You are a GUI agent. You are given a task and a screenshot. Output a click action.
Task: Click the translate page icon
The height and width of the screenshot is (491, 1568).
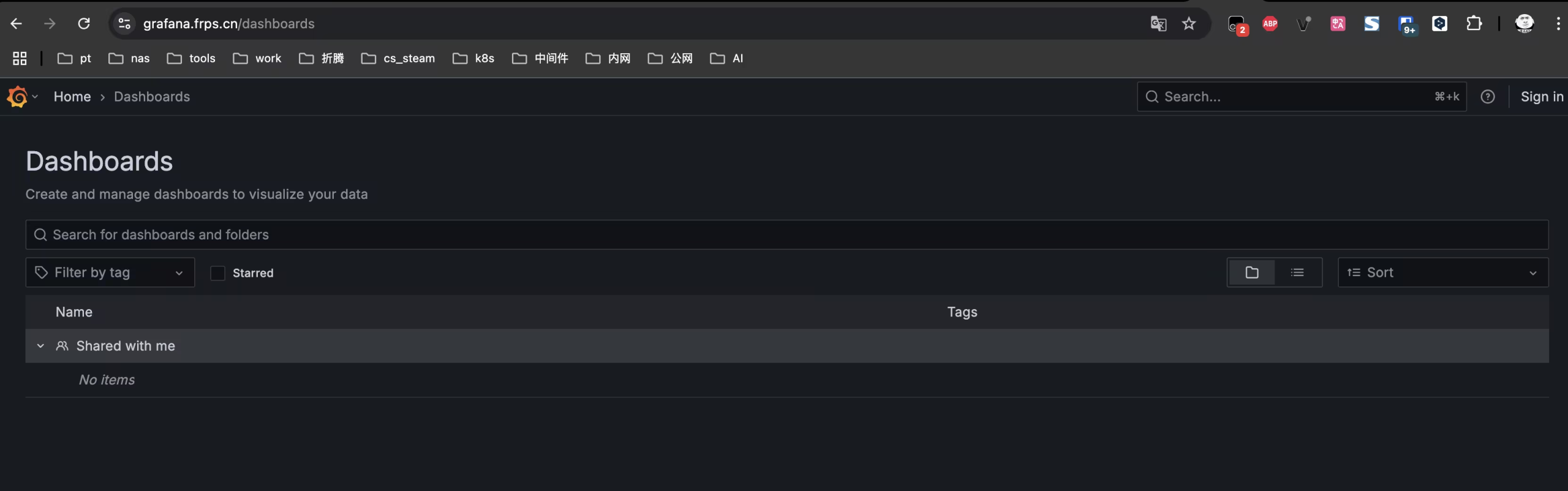tap(1158, 24)
